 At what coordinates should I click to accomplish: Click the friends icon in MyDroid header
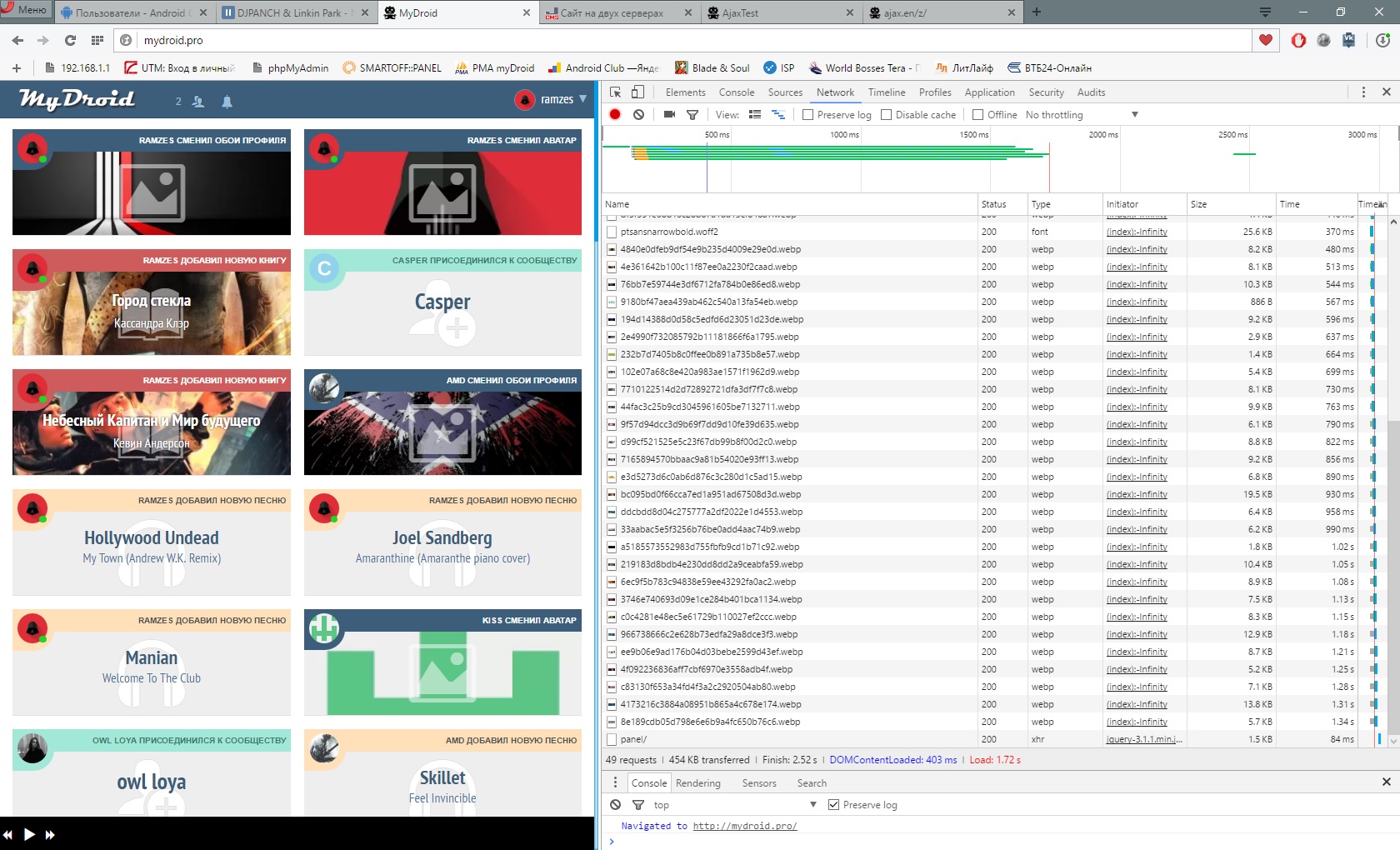pyautogui.click(x=198, y=102)
